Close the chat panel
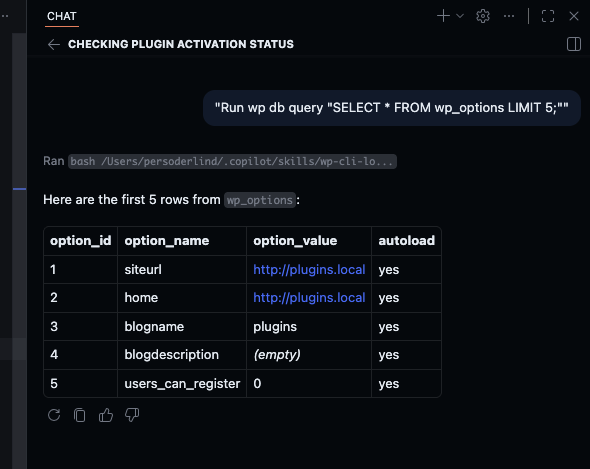Viewport: 590px width, 469px height. 573,16
